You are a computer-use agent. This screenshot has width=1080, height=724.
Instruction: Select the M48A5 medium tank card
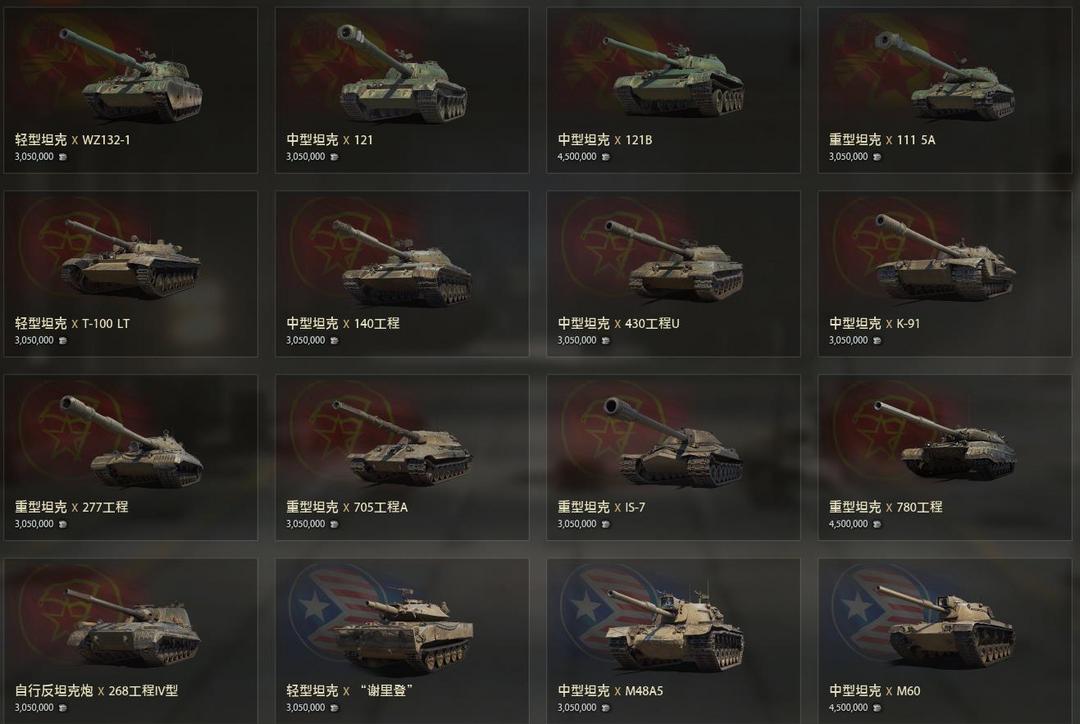[674, 641]
